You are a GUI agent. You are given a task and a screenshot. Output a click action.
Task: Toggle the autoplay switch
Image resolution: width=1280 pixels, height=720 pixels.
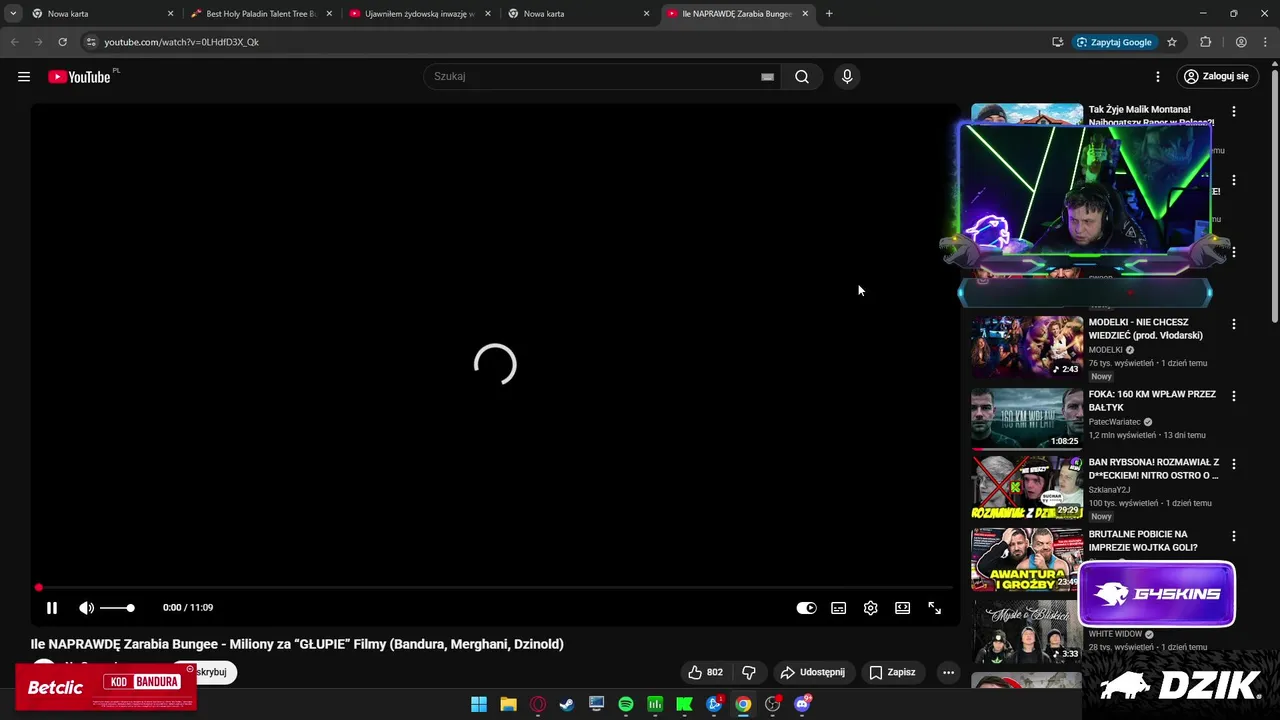(x=806, y=608)
